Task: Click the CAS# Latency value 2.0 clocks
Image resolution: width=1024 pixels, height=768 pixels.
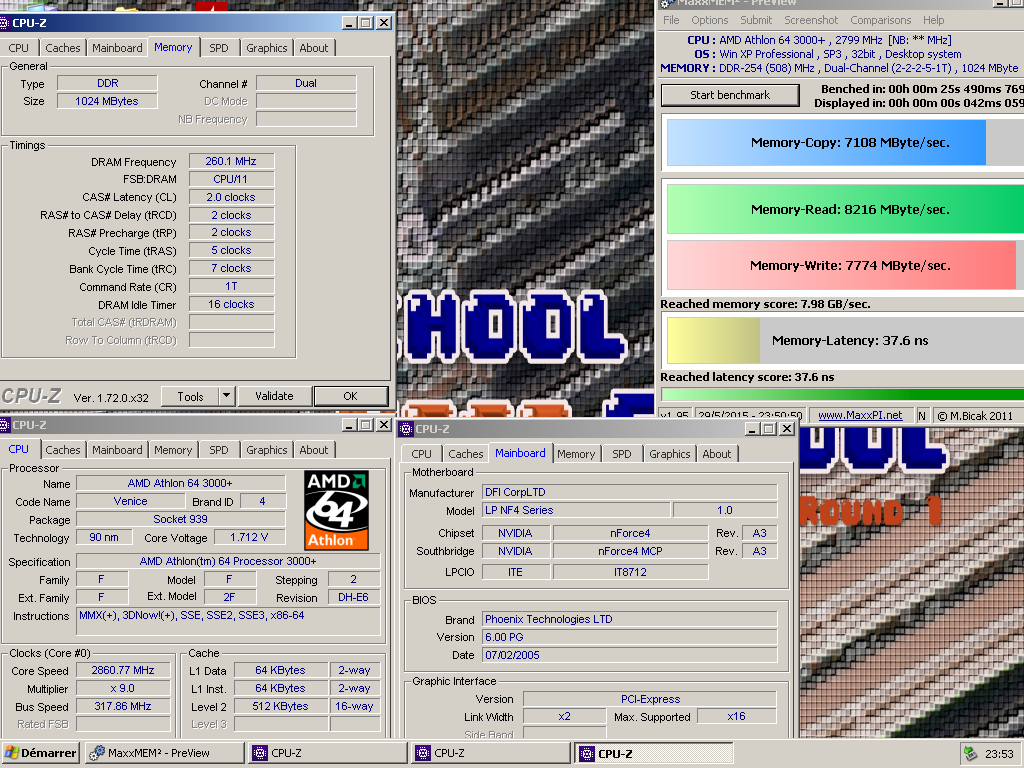Action: pyautogui.click(x=231, y=197)
